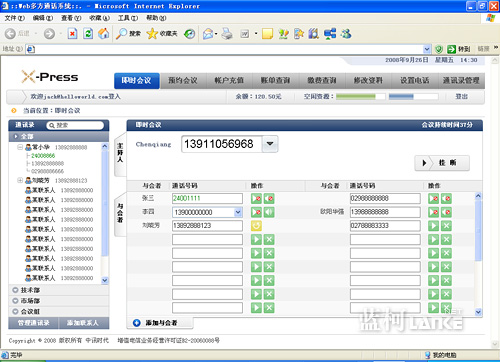This screenshot has width=500, height=362.
Task: Click 常小华 contact person icon
Action: tap(28, 147)
